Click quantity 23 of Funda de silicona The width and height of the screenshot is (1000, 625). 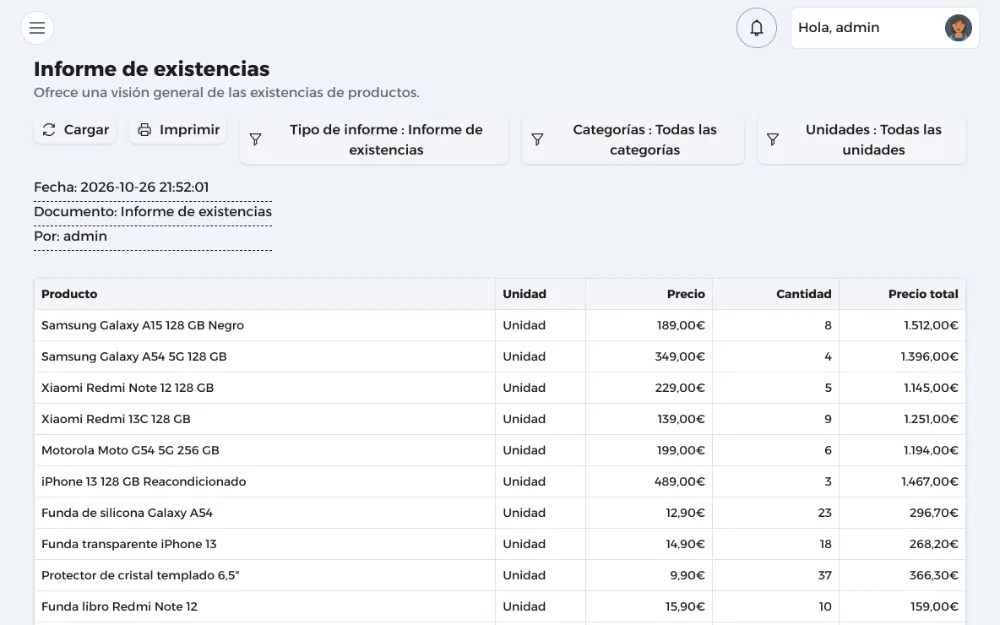(825, 513)
